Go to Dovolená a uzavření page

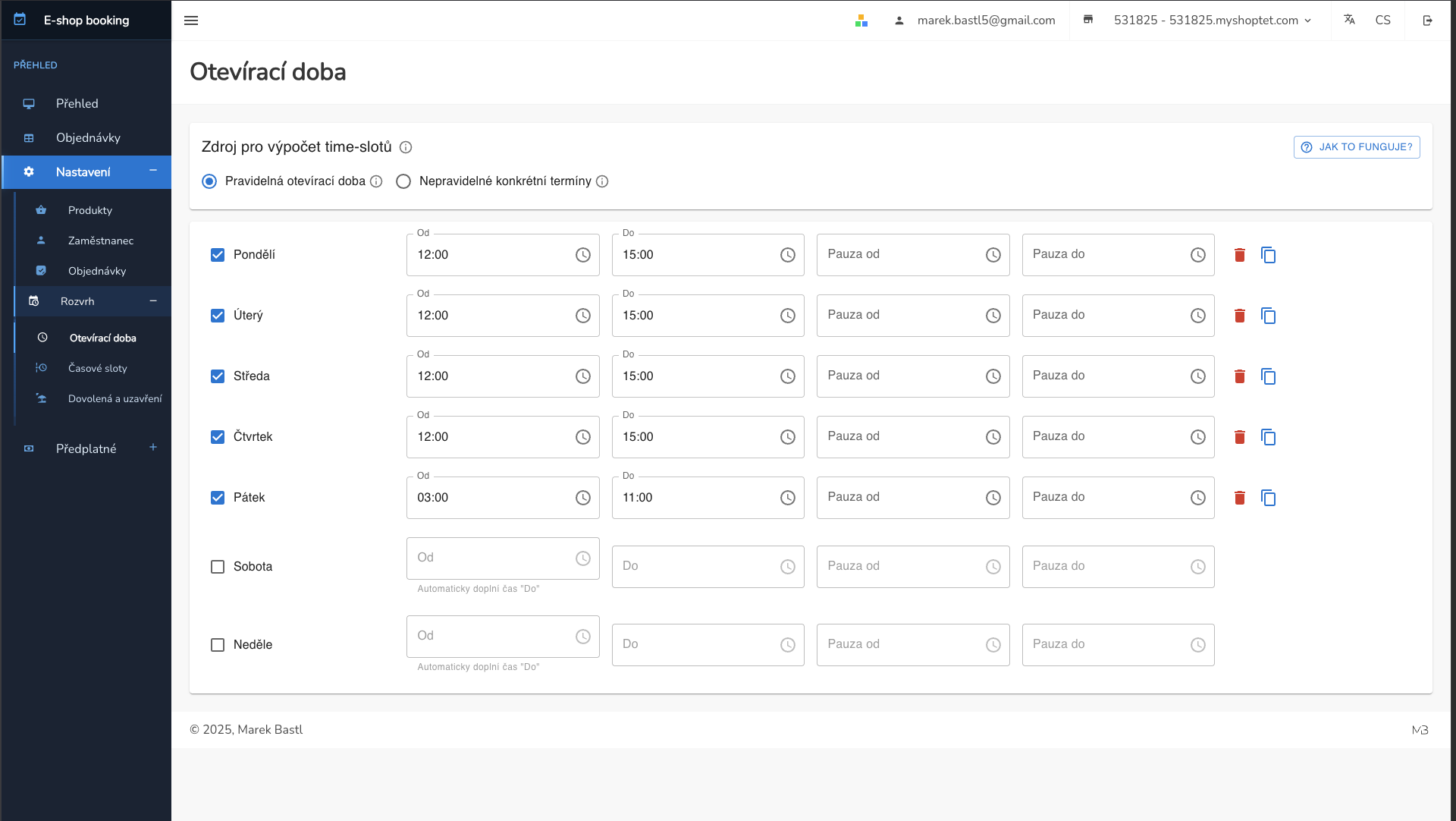point(115,398)
